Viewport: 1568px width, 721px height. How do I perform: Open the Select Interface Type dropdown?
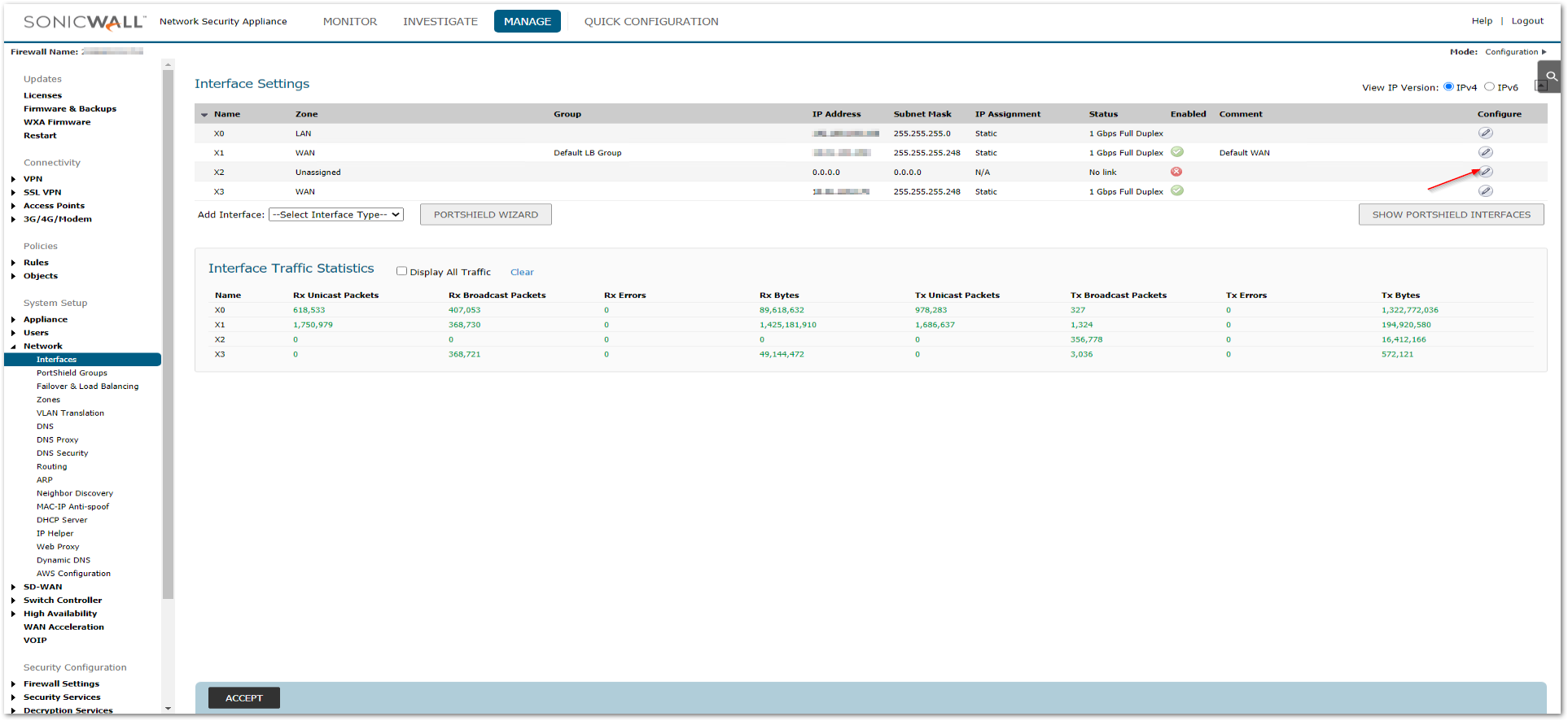pos(336,215)
